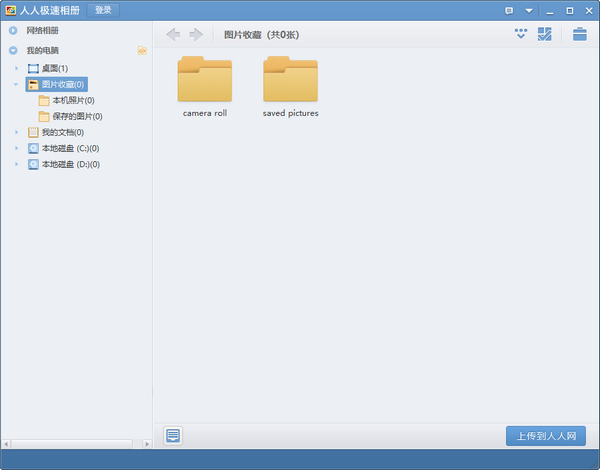Viewport: 600px width, 470px height.
Task: Click the 上传到人人网 upload button
Action: pyautogui.click(x=545, y=436)
